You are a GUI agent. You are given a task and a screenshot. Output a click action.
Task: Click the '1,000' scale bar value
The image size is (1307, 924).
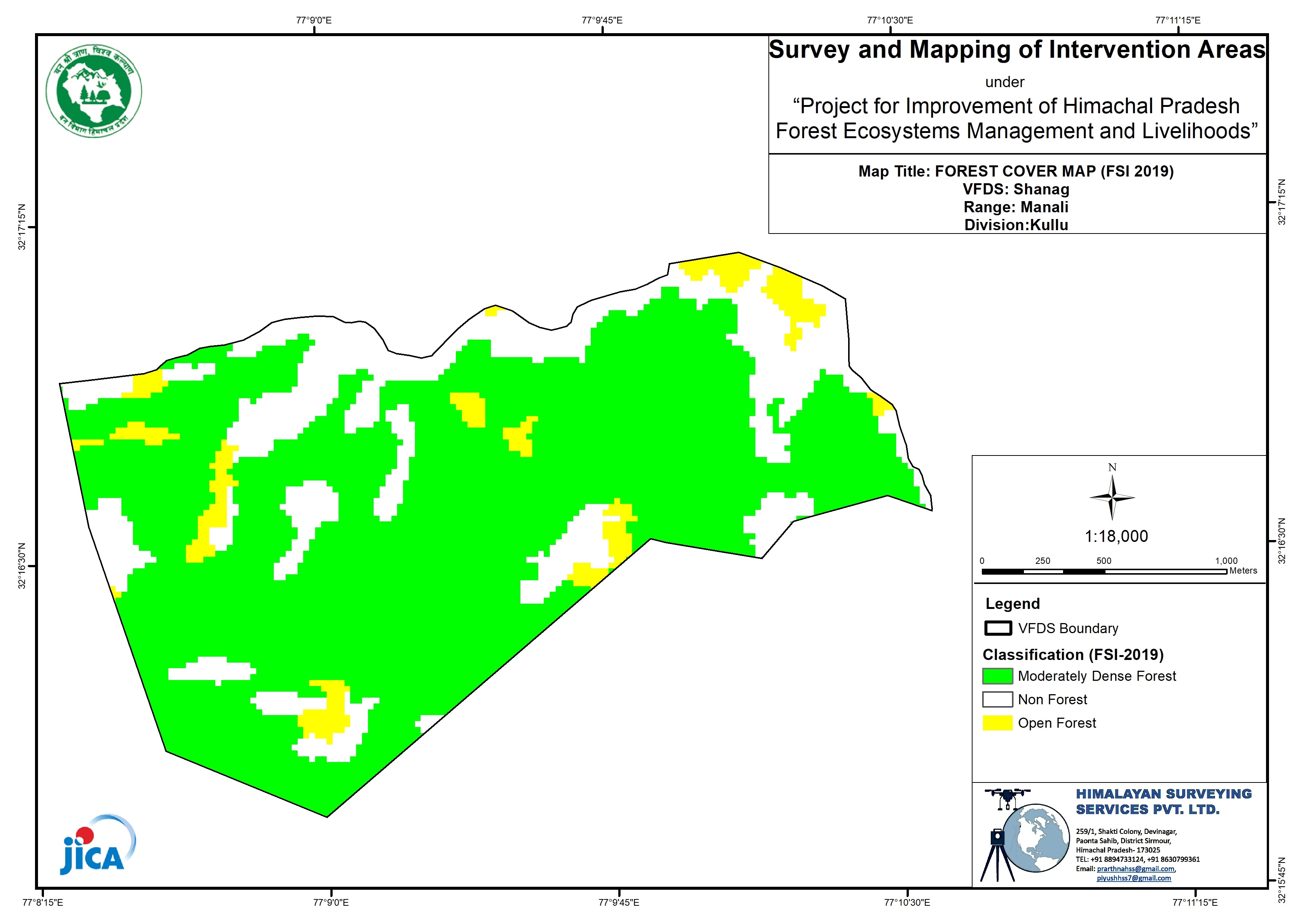point(1227,561)
